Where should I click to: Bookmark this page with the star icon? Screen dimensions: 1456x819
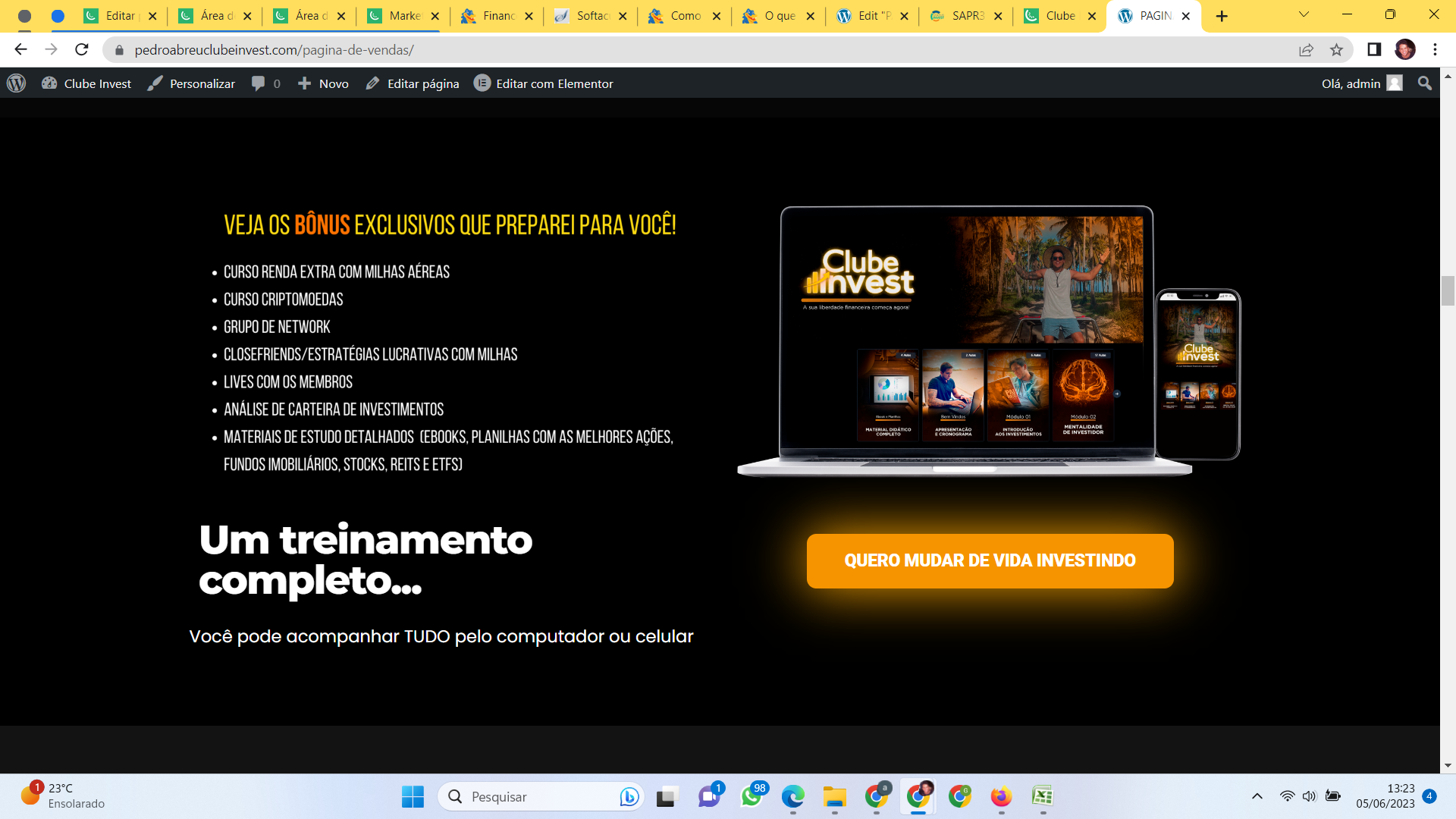(1336, 50)
